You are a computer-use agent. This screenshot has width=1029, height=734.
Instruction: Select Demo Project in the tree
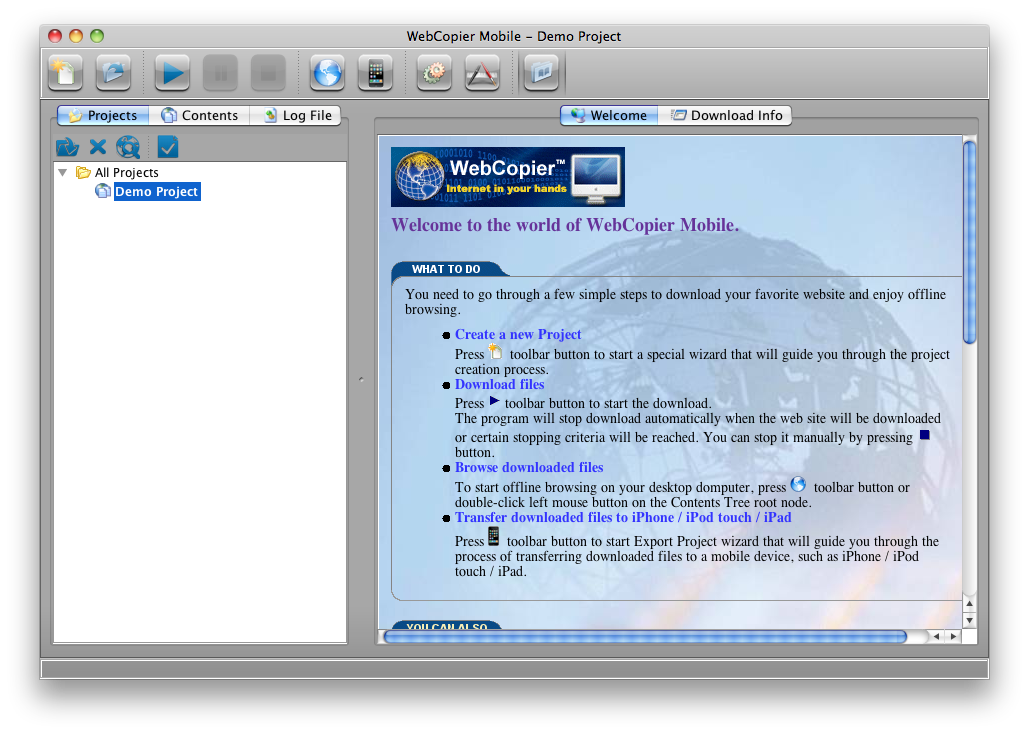point(156,191)
